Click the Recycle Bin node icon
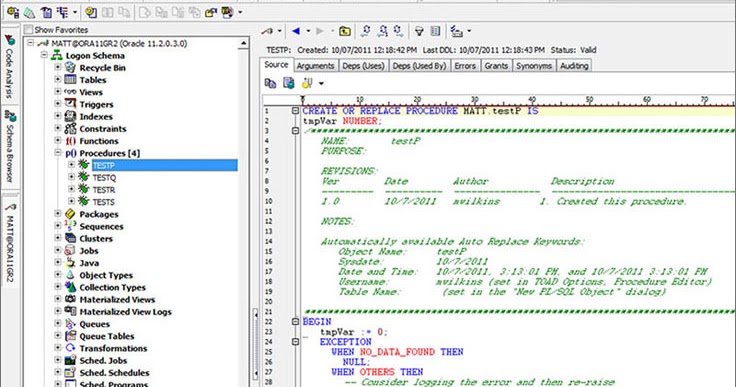This screenshot has height=387, width=736. coord(70,67)
